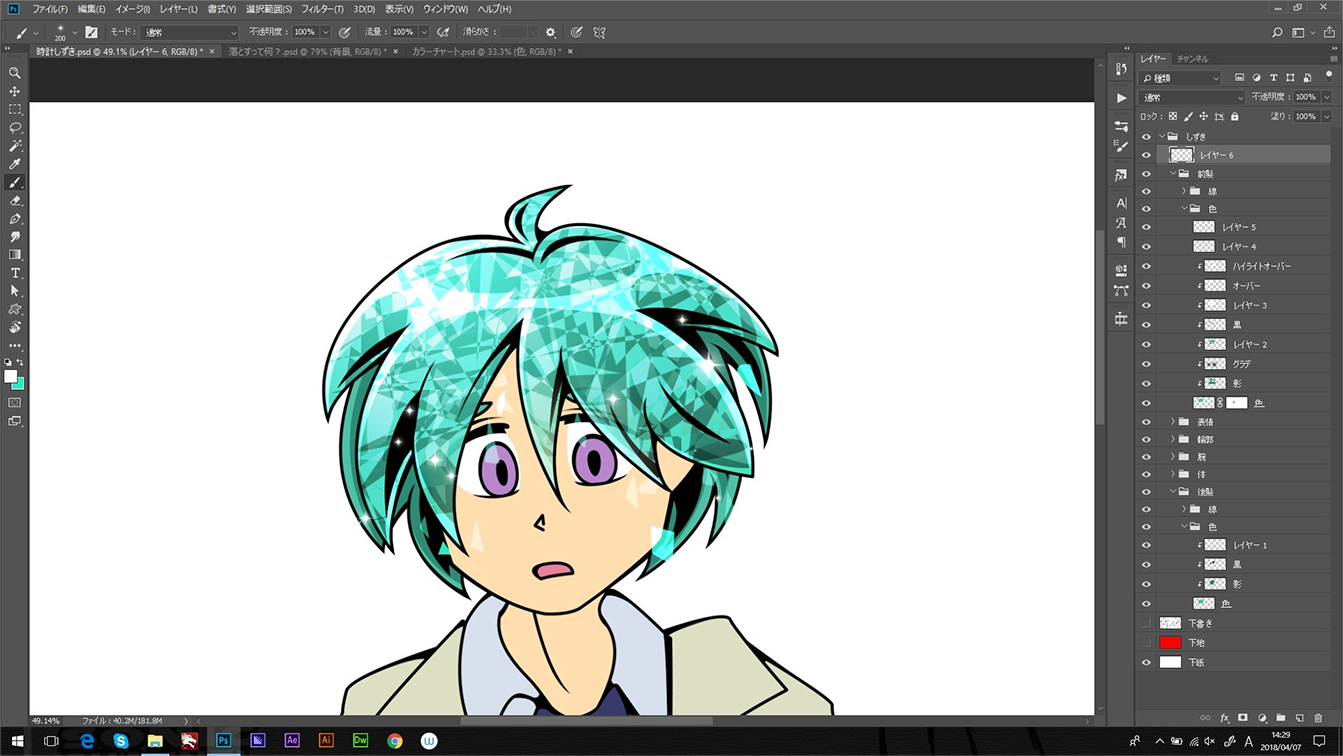Open the layer blend mode dropdown

click(1192, 97)
